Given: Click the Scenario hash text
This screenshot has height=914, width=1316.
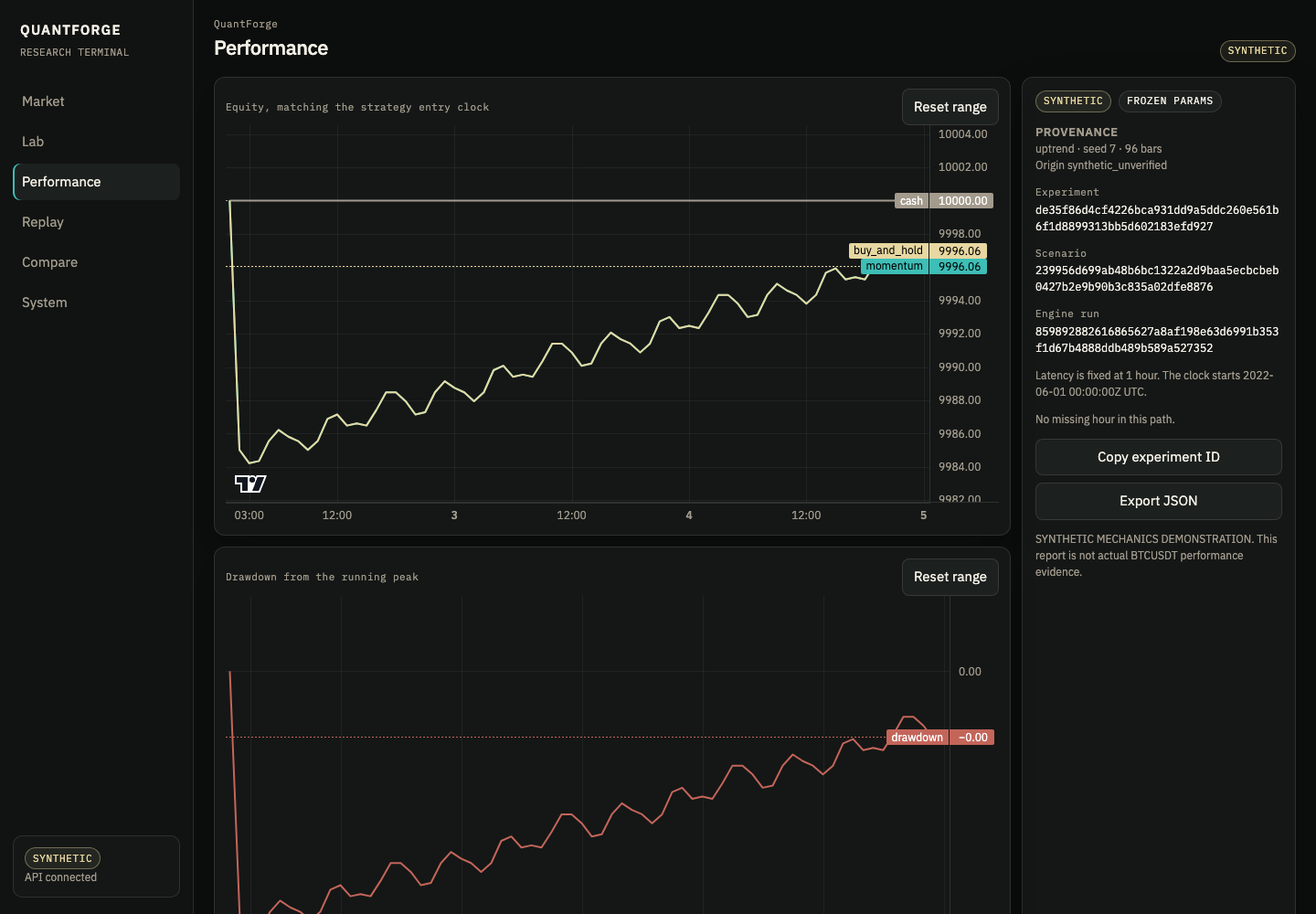Looking at the screenshot, I should coord(1157,279).
